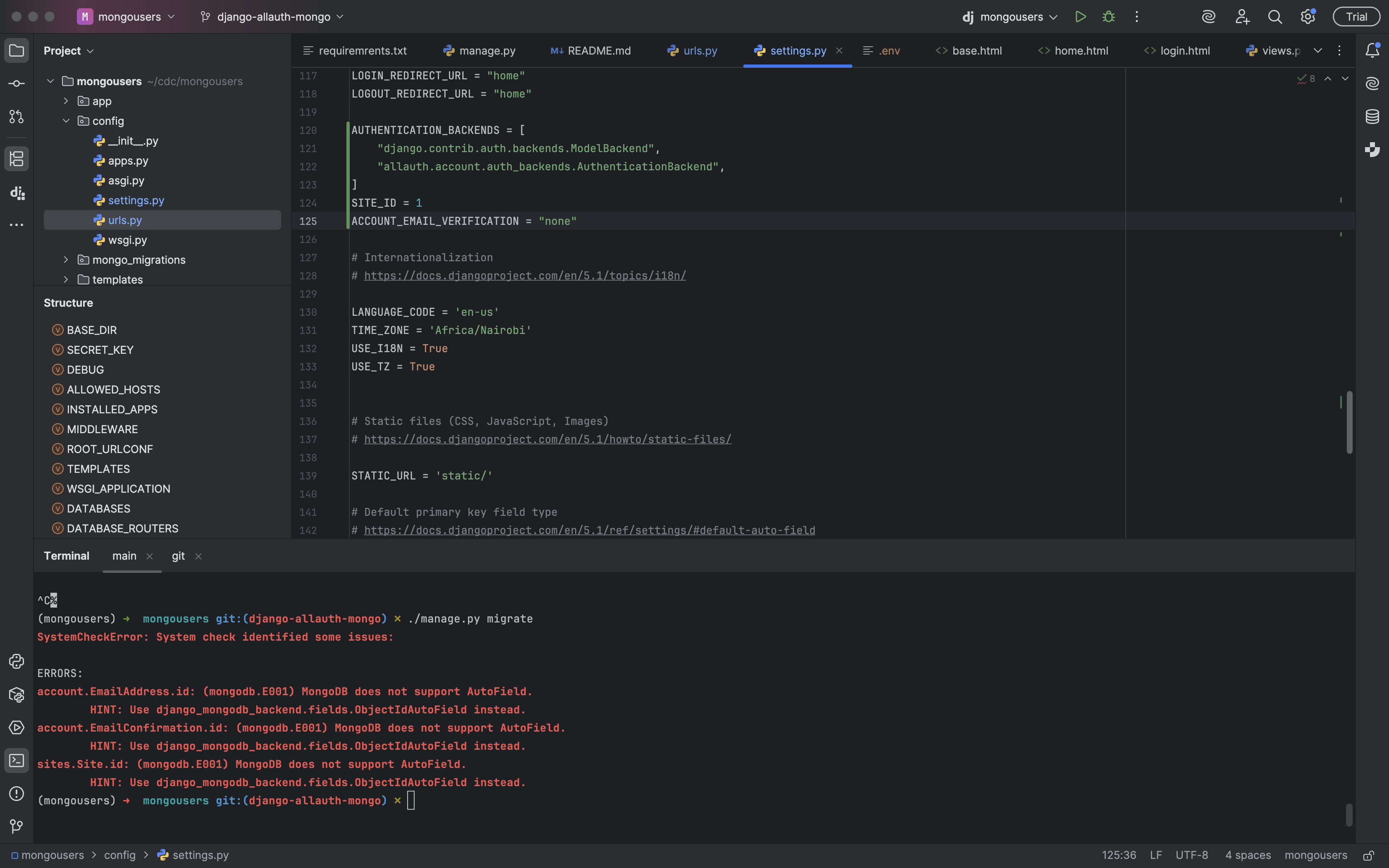1389x868 pixels.
Task: Expand the app folder
Action: [66, 101]
